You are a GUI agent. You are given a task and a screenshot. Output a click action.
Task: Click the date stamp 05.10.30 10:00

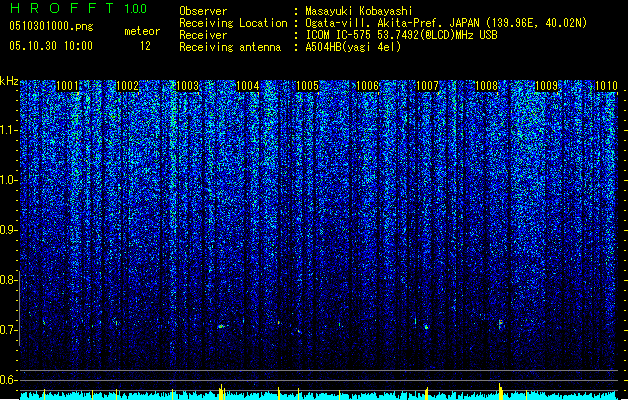[51, 46]
